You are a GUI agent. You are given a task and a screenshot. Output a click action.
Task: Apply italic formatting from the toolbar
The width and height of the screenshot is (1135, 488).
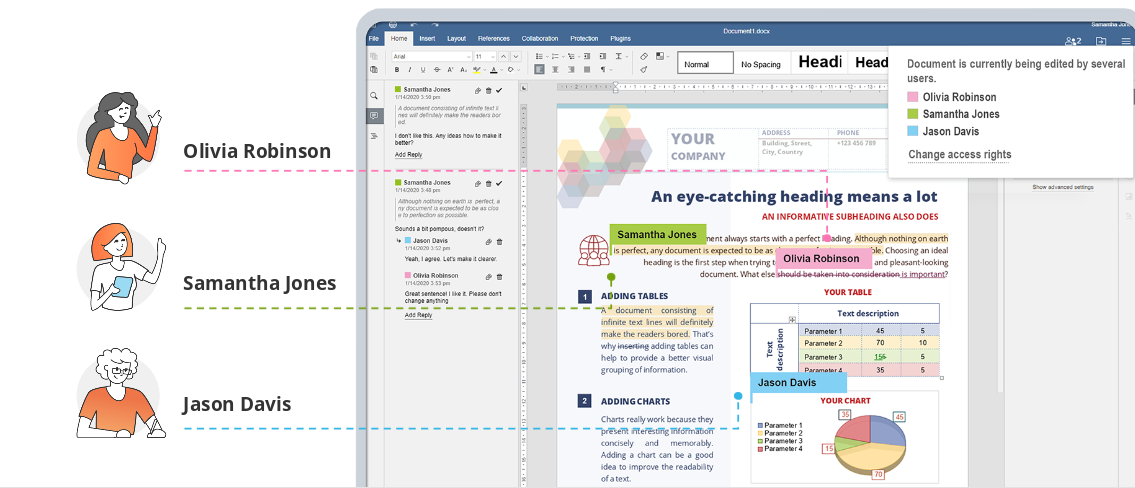(x=410, y=70)
